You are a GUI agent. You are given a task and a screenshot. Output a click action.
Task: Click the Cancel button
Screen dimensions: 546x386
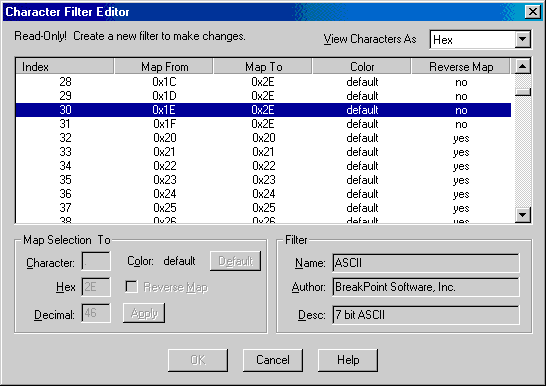(x=273, y=360)
